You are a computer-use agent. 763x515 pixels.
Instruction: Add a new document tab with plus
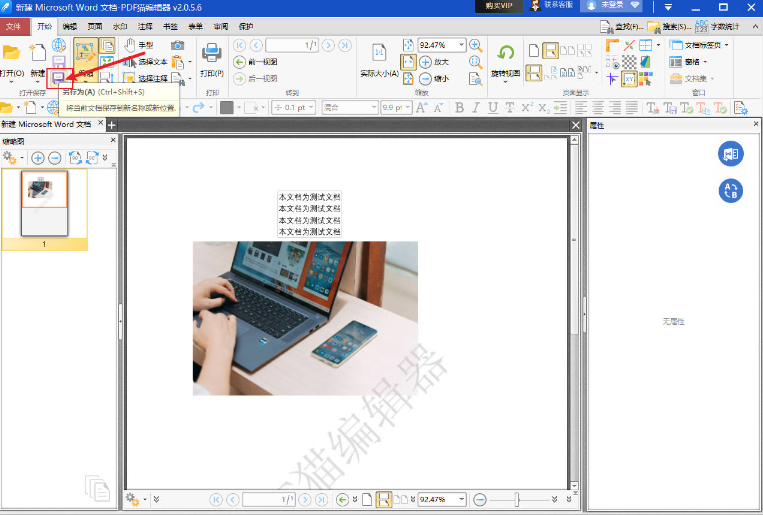[111, 125]
